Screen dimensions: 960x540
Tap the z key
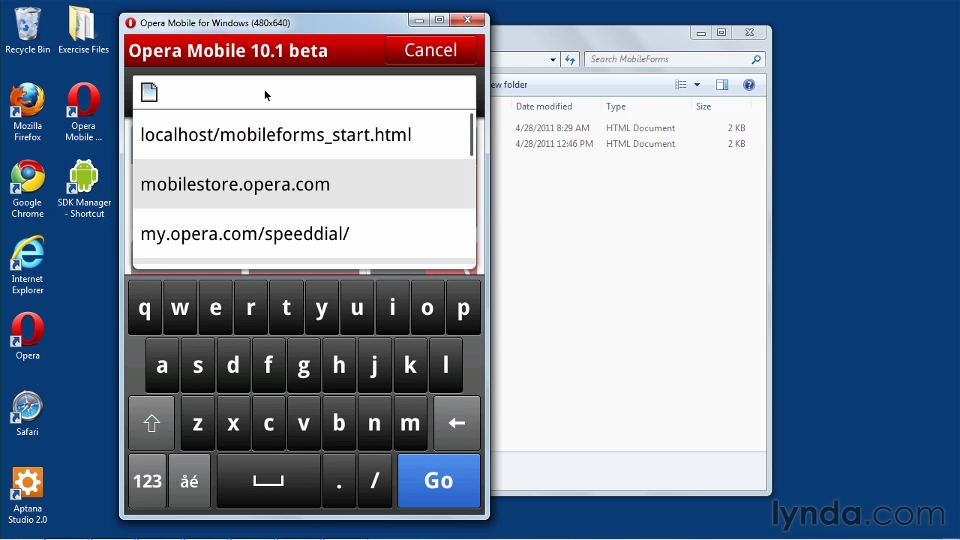click(x=198, y=423)
